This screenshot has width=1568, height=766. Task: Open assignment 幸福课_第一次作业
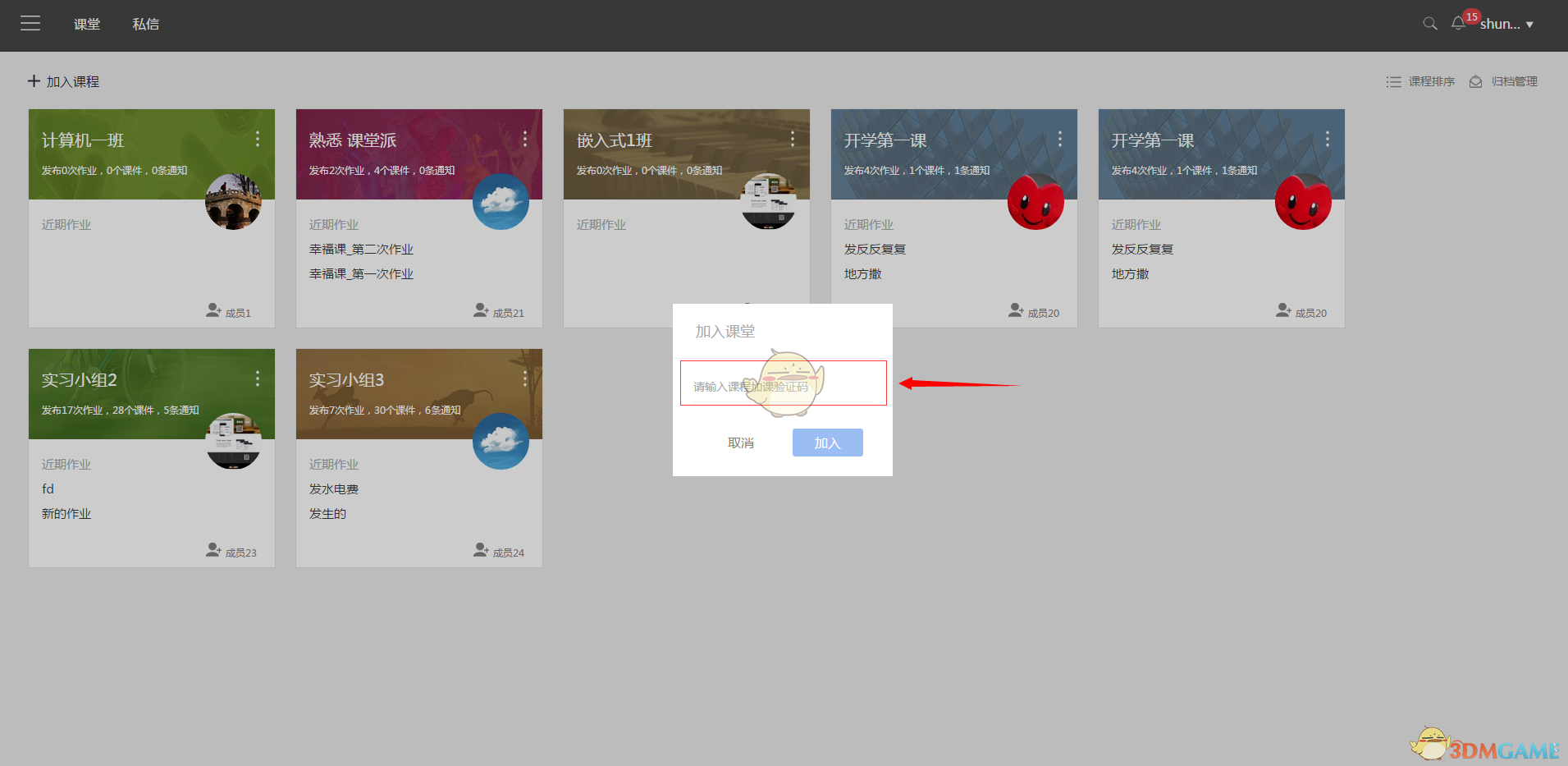[361, 273]
